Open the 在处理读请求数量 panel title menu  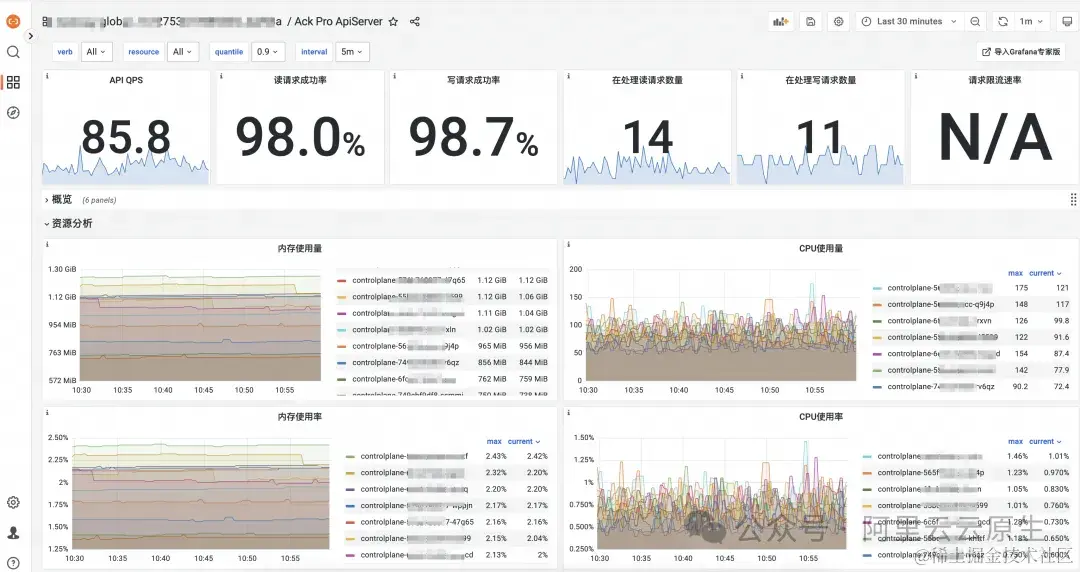tap(647, 80)
